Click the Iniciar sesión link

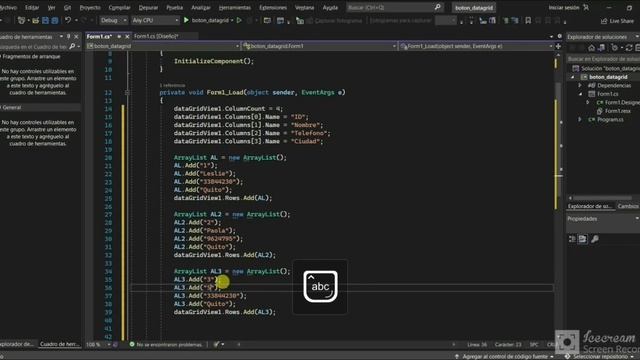click(564, 7)
